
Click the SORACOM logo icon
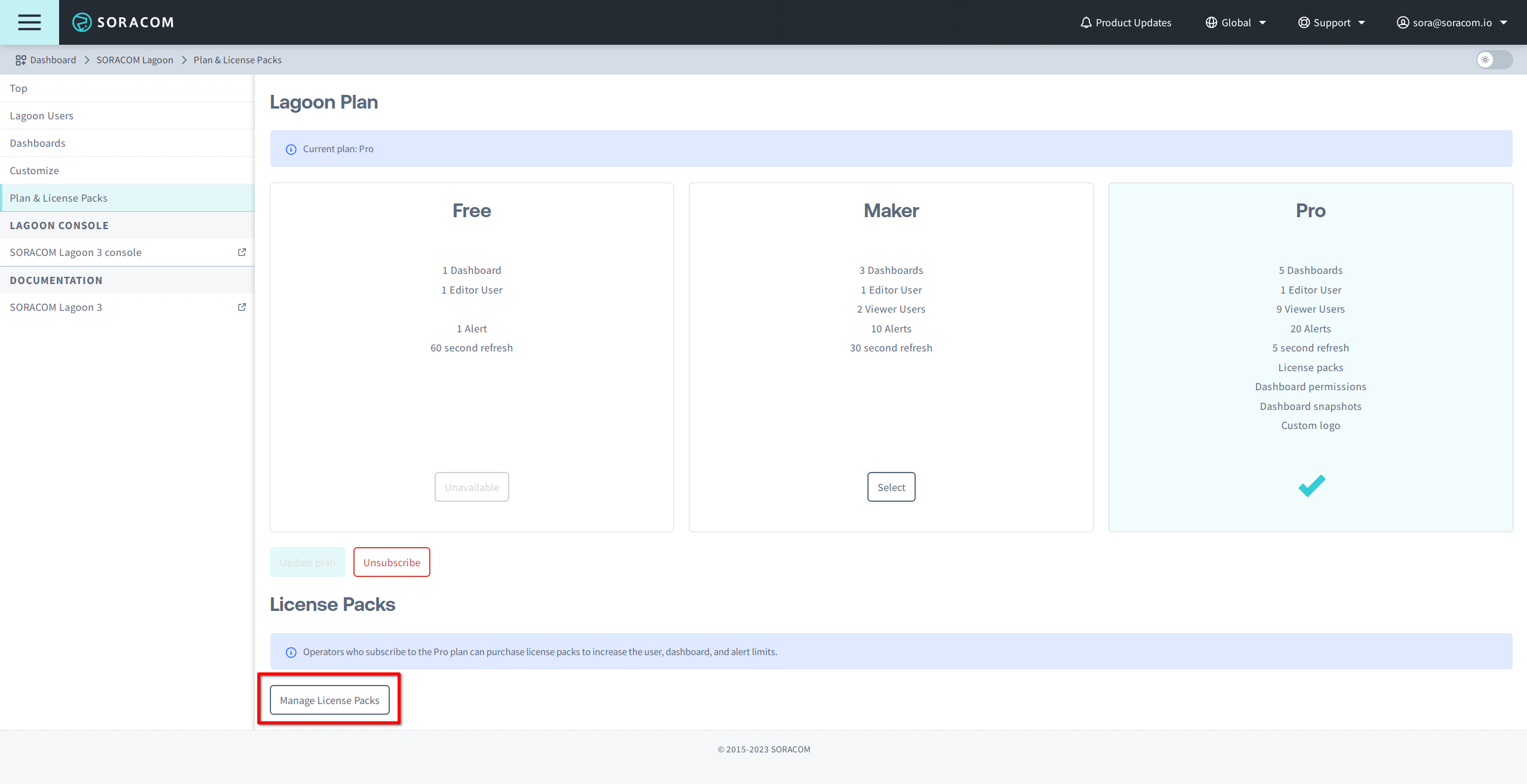[x=82, y=21]
